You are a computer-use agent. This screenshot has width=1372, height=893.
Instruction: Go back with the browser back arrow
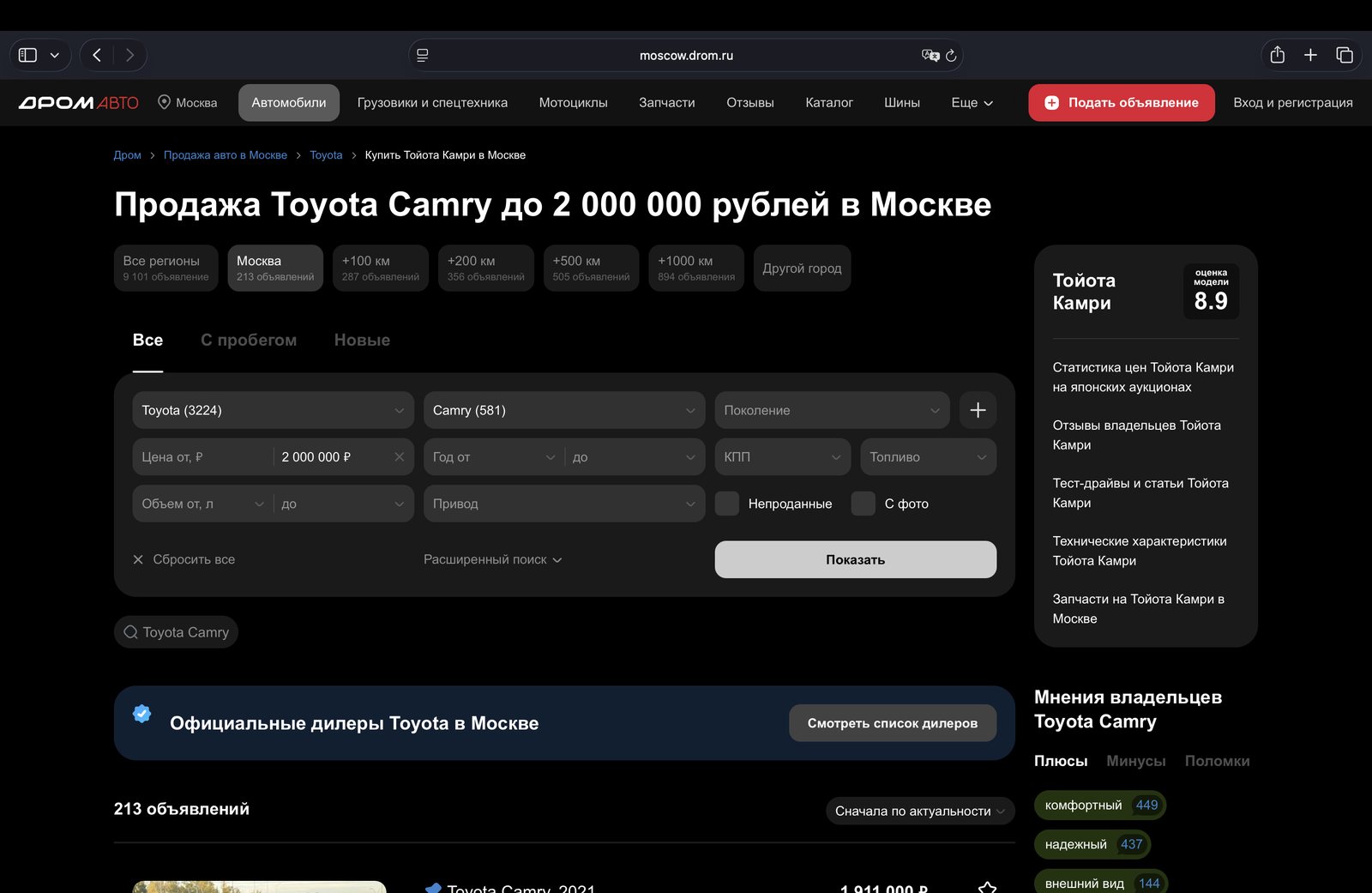coord(97,55)
